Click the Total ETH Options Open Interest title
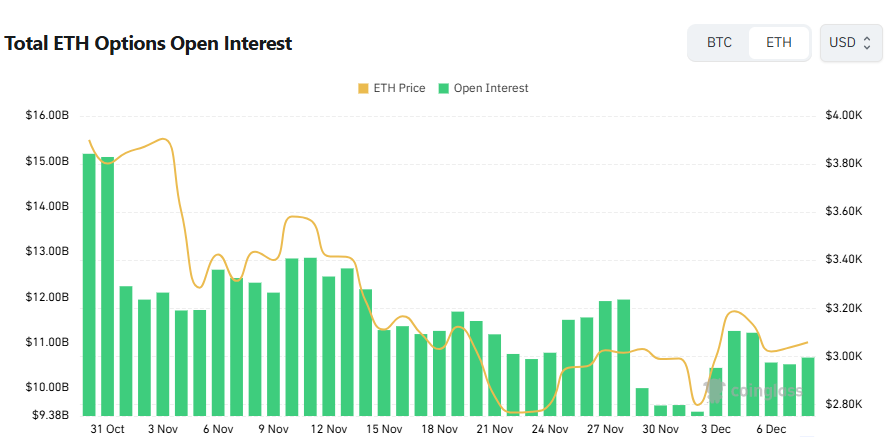The width and height of the screenshot is (887, 437). 149,44
